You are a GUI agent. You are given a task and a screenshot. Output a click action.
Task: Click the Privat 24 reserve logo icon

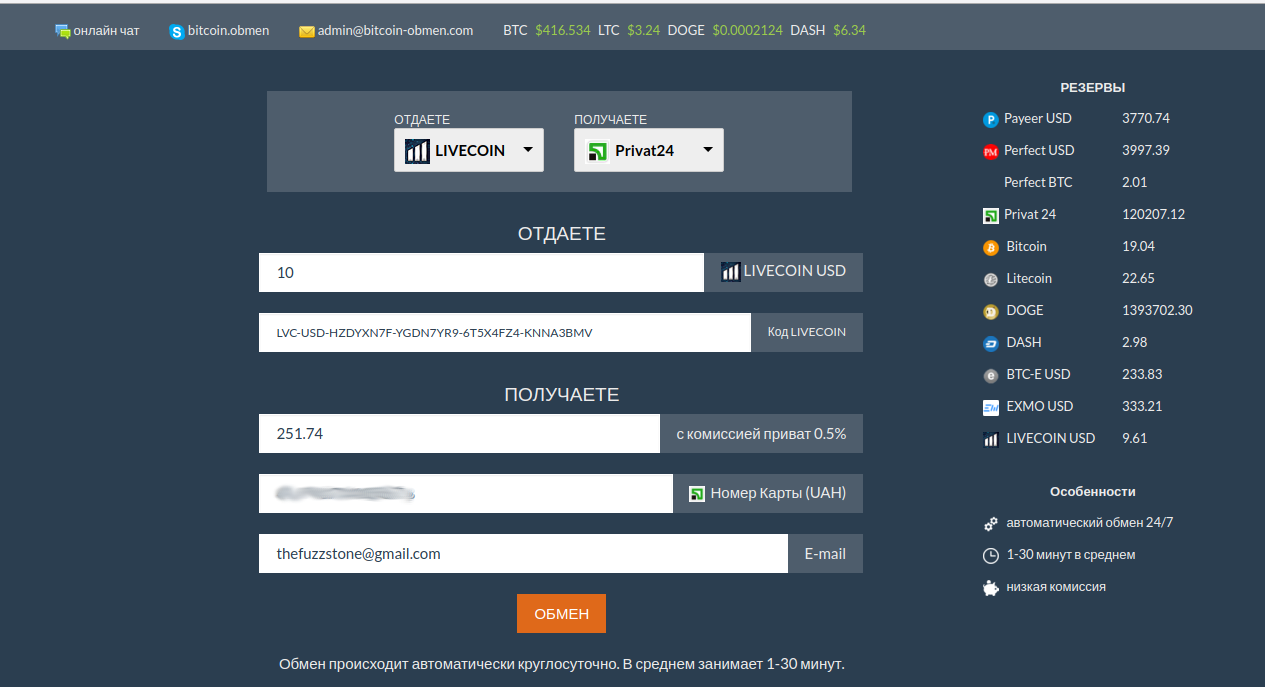tap(991, 215)
